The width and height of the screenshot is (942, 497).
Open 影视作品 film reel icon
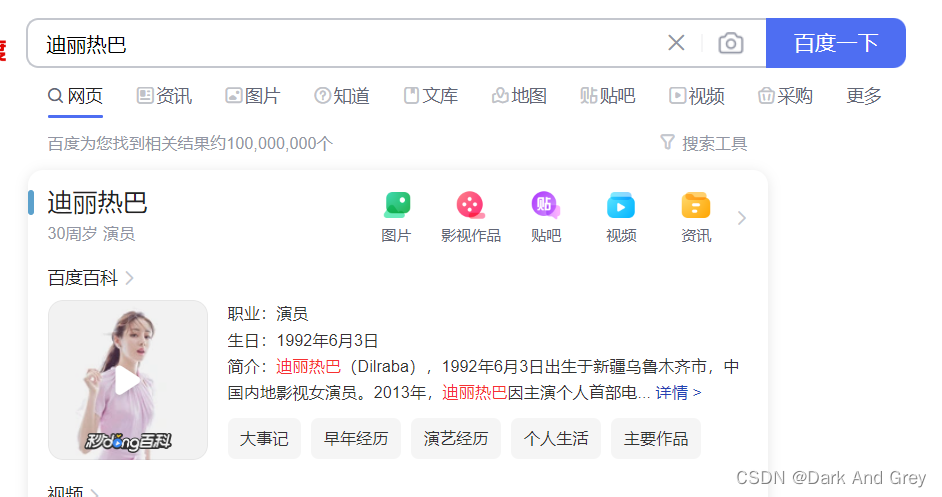click(470, 205)
